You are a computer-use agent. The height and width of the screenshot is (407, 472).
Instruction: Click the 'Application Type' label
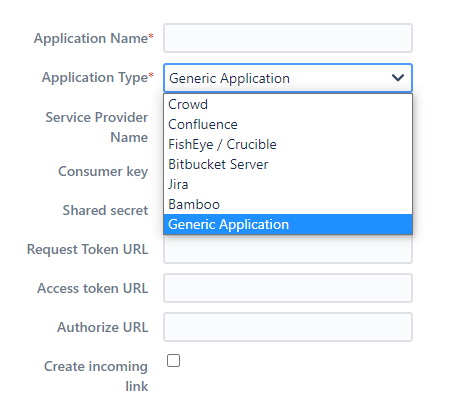click(x=97, y=77)
